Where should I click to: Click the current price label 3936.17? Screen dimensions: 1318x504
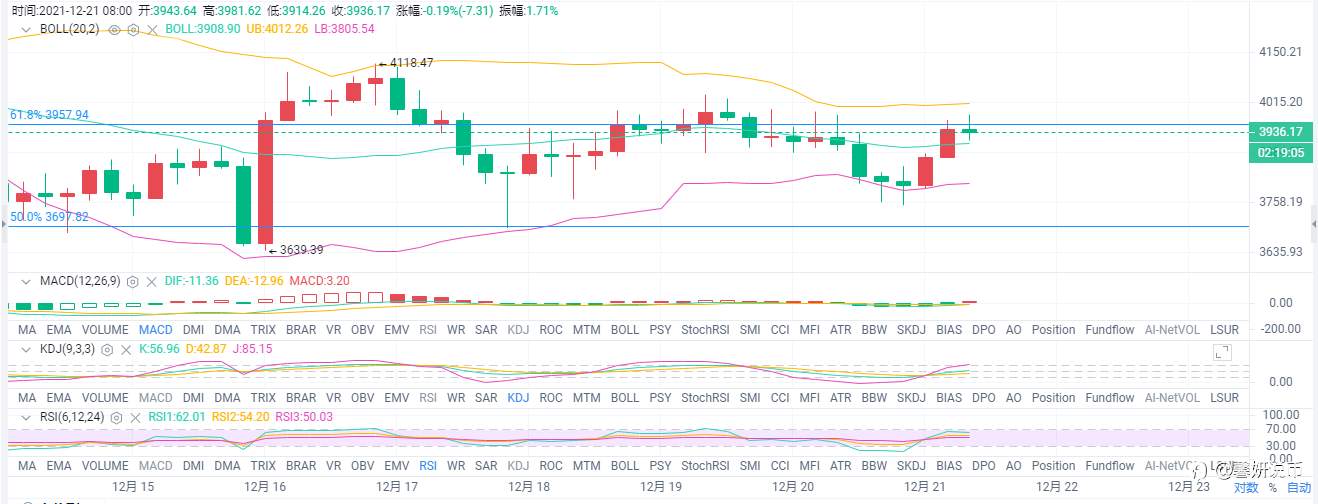1280,132
